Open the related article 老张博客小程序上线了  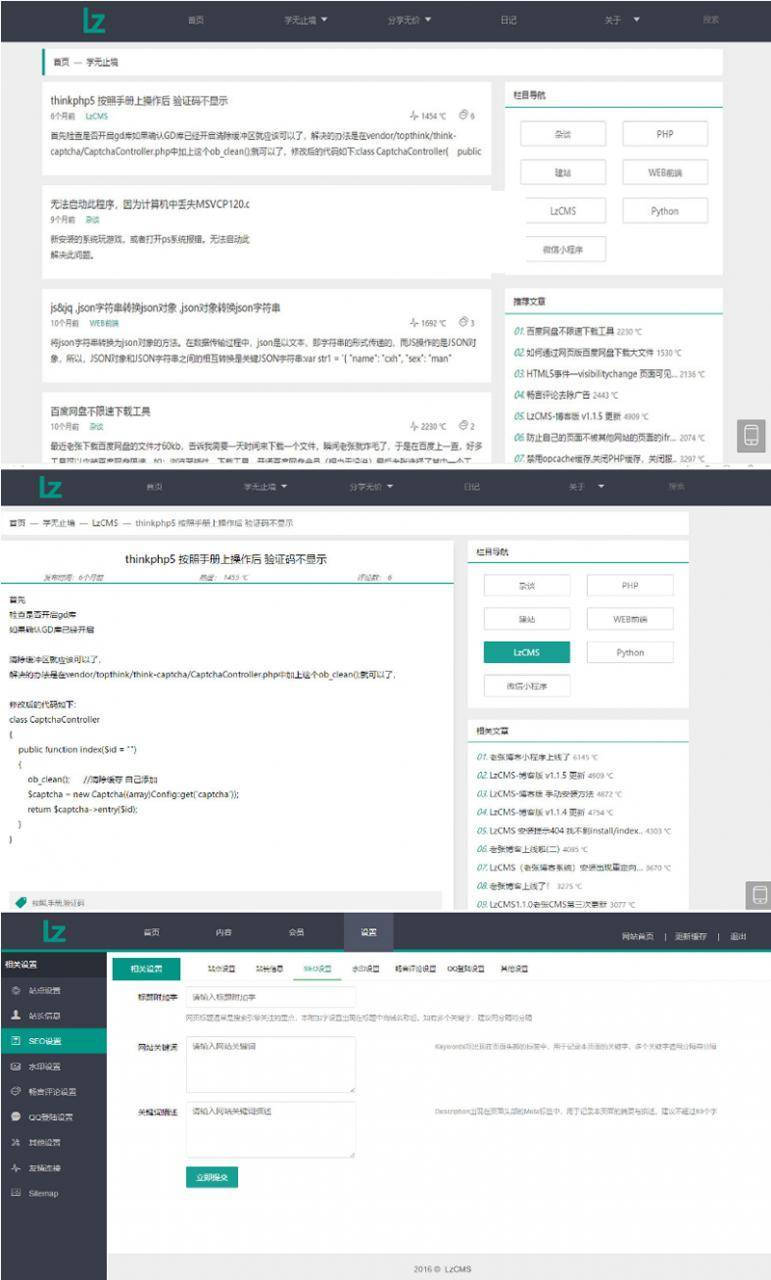click(x=530, y=757)
